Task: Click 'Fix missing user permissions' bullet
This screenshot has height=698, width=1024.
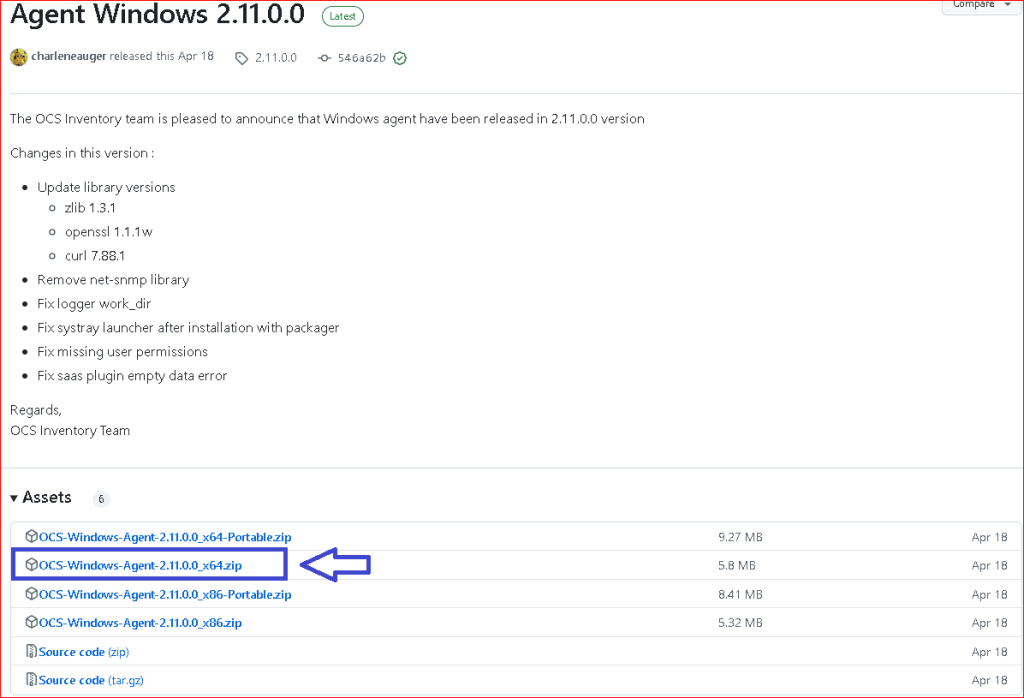Action: tap(122, 352)
